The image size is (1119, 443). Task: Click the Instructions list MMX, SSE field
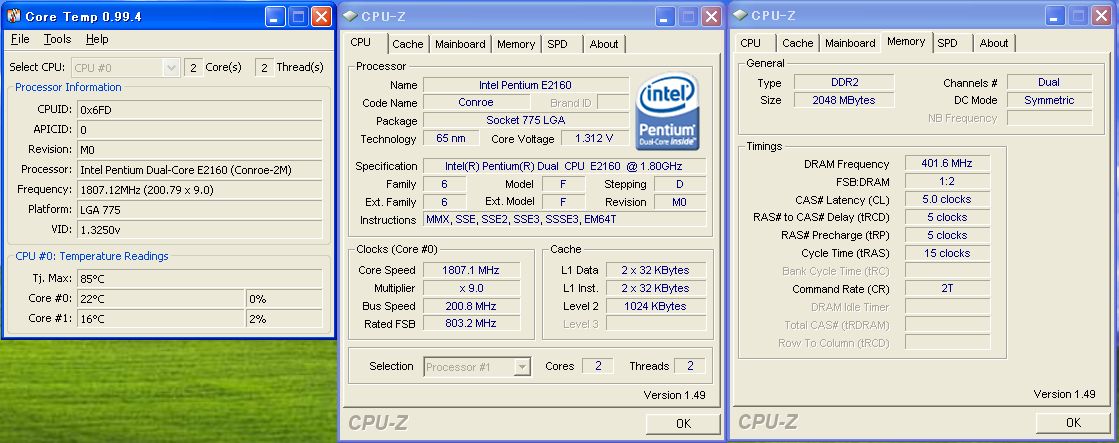pyautogui.click(x=564, y=220)
